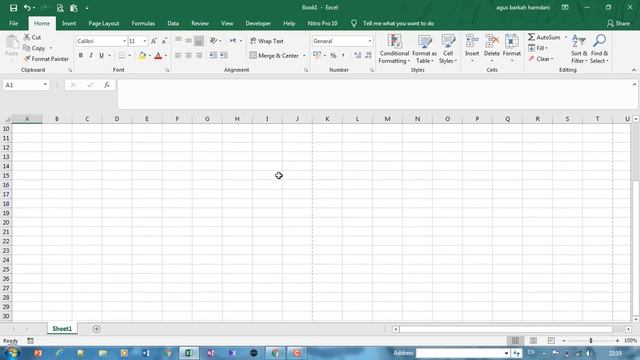
Task: Open the Merge & Center dropdown arrow
Action: tap(304, 56)
